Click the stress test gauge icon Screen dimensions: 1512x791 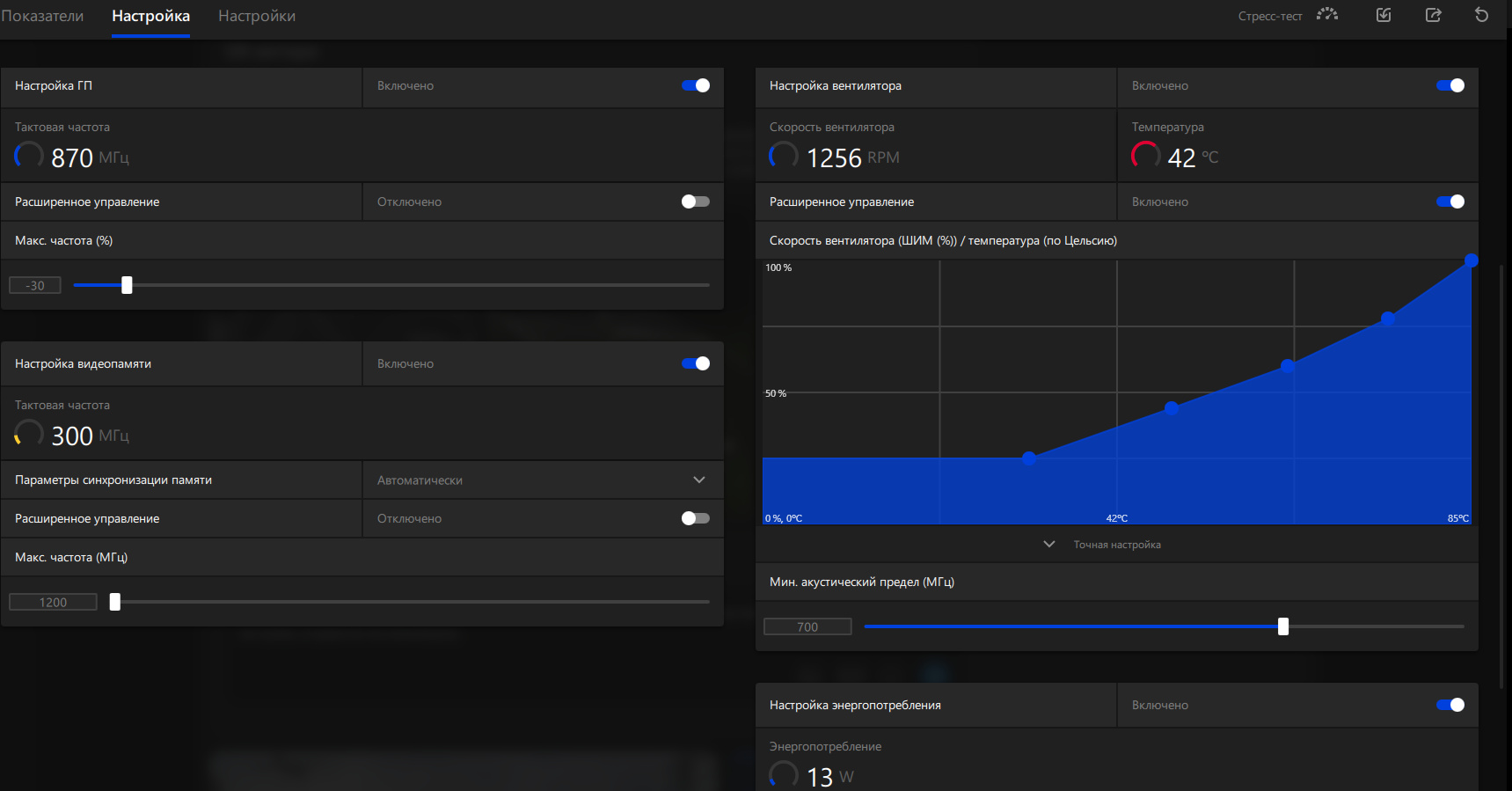(x=1327, y=14)
